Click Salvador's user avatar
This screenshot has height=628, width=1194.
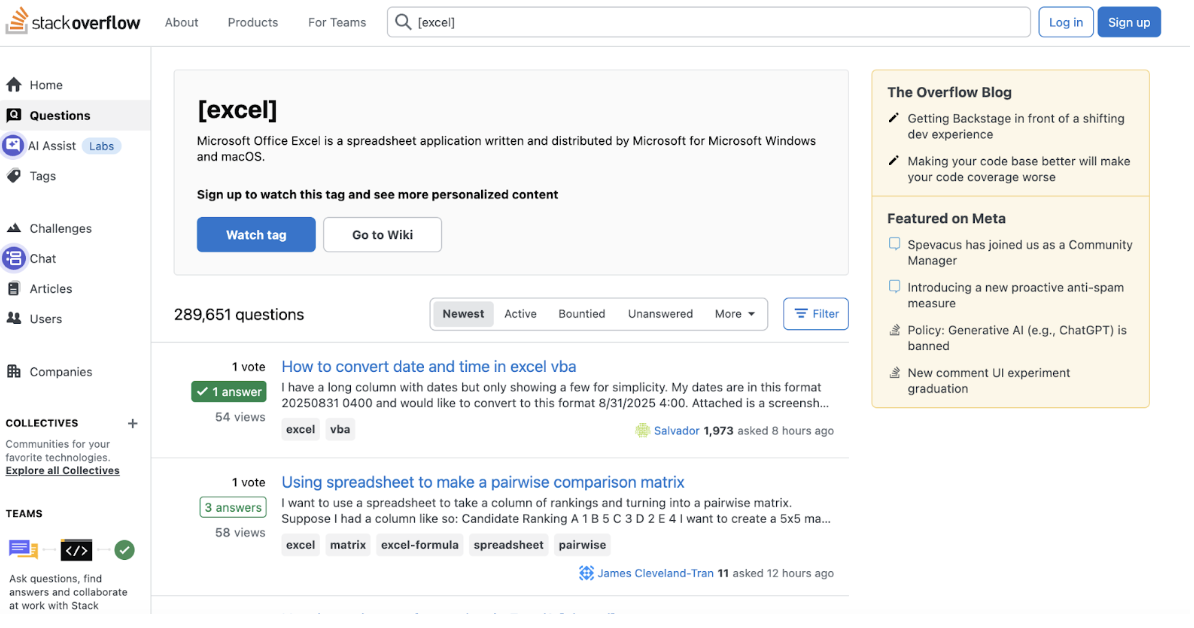642,430
